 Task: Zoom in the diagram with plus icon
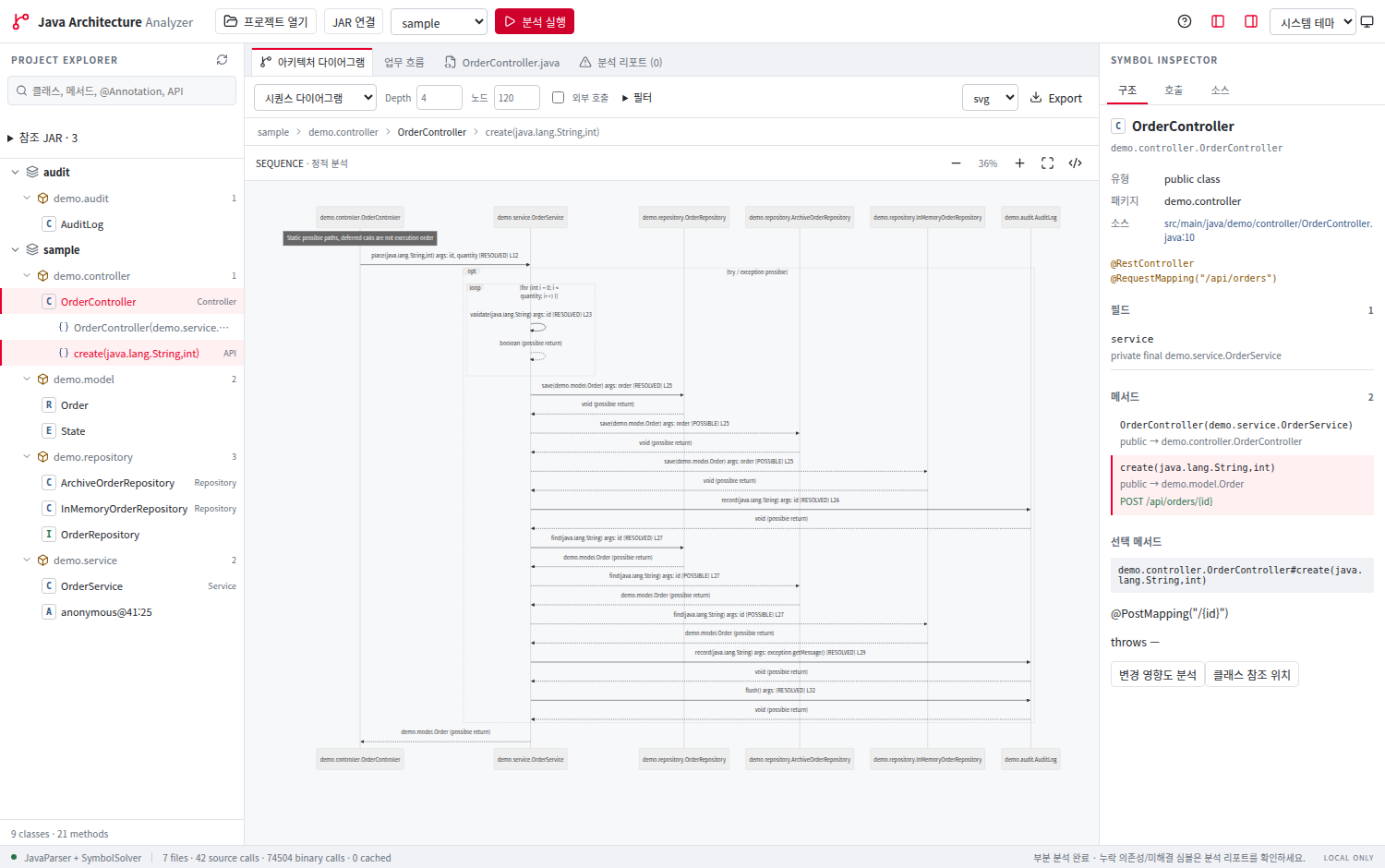point(1019,163)
